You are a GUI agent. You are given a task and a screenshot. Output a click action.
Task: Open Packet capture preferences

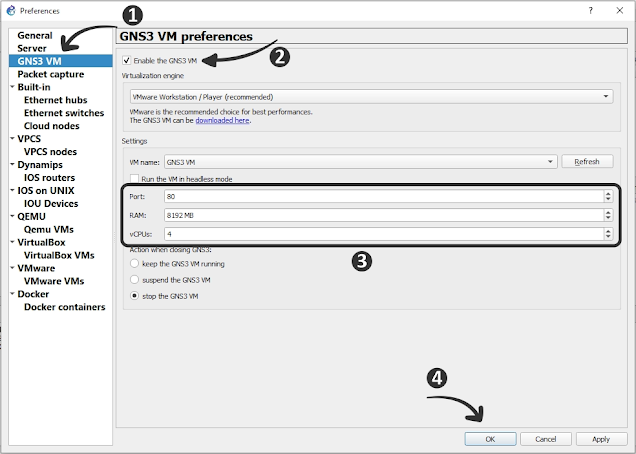(x=51, y=74)
